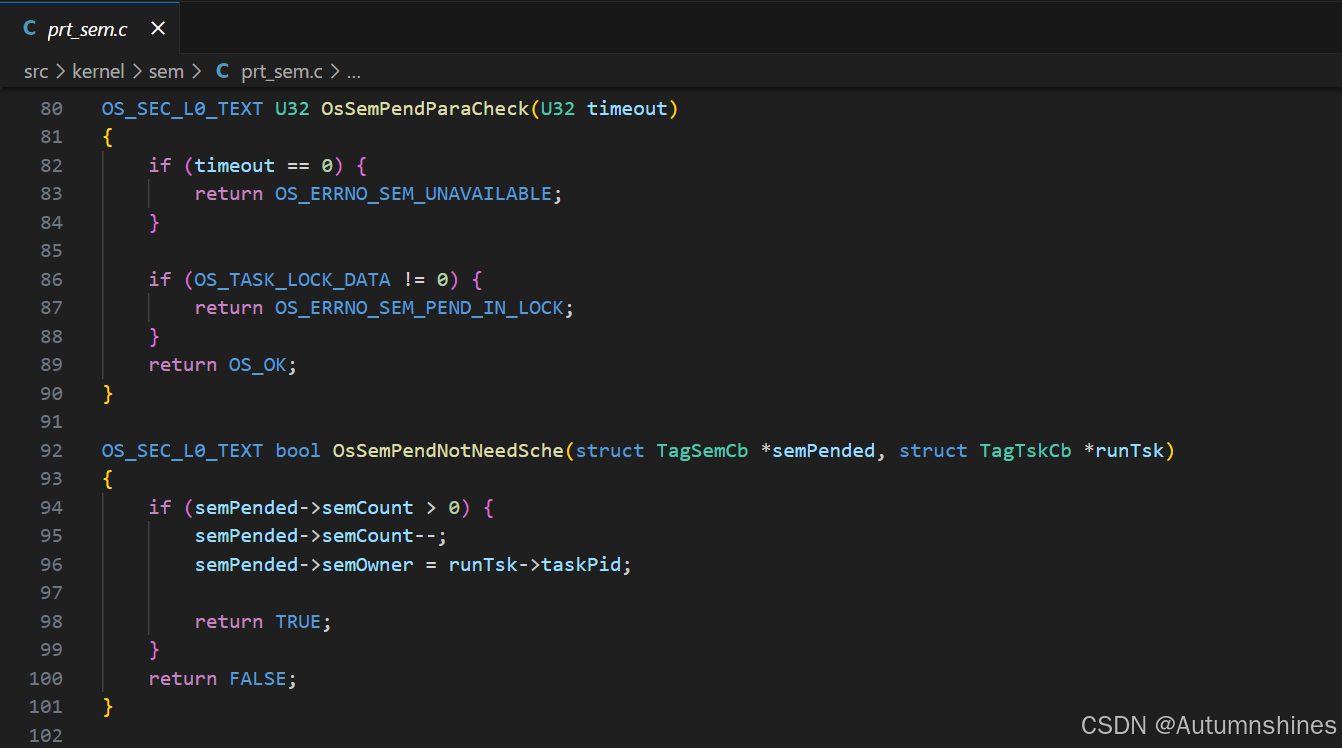Click the runTsk parameter on line 92
The height and width of the screenshot is (748, 1342).
coord(1130,450)
